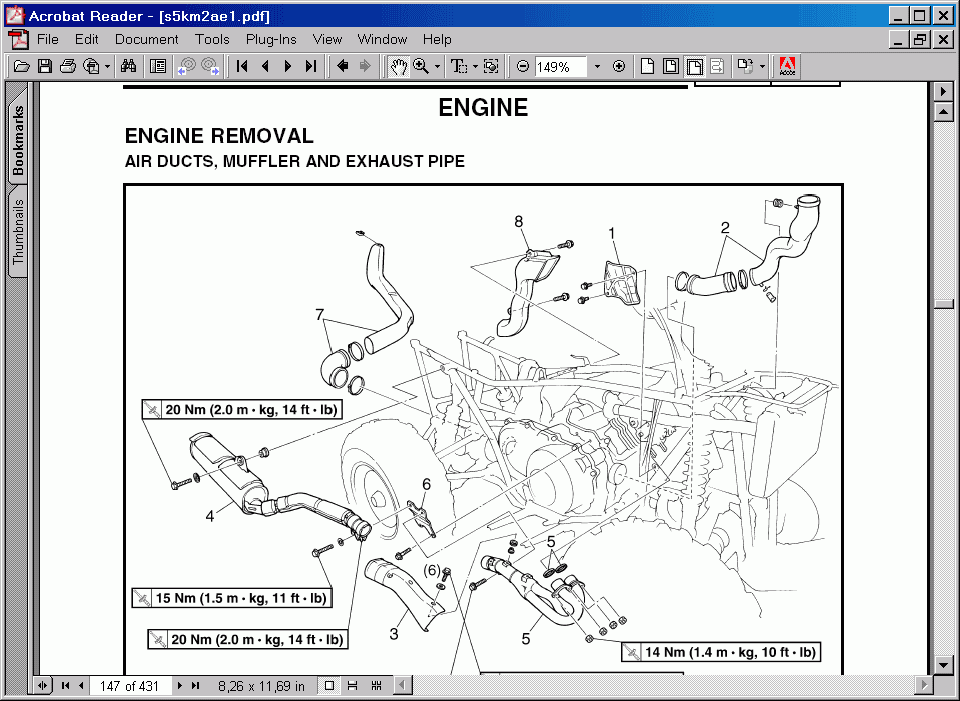
Task: Go to the next page in the toolbar
Action: point(288,66)
